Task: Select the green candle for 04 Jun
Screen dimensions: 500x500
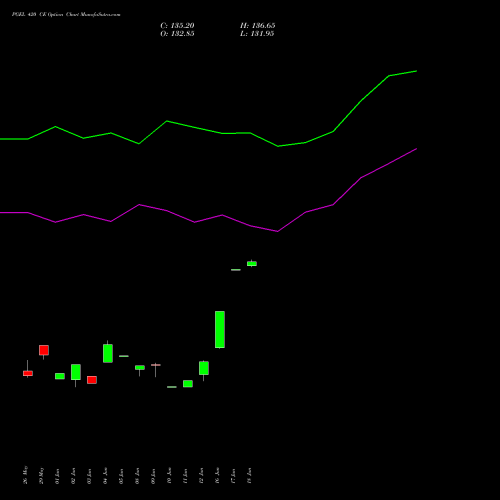Action: 108,353
